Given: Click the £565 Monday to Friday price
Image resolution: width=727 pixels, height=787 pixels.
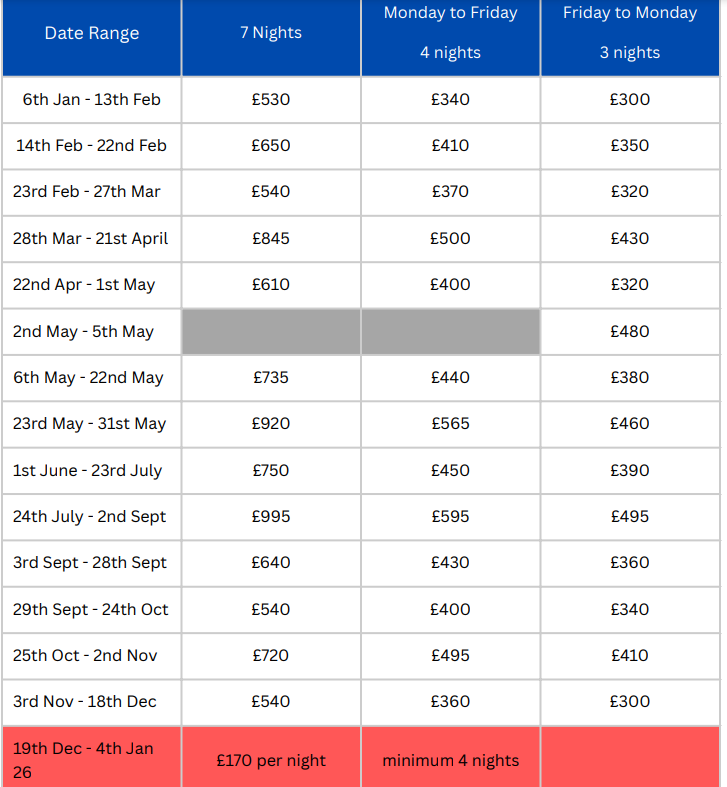Looking at the screenshot, I should point(451,424).
